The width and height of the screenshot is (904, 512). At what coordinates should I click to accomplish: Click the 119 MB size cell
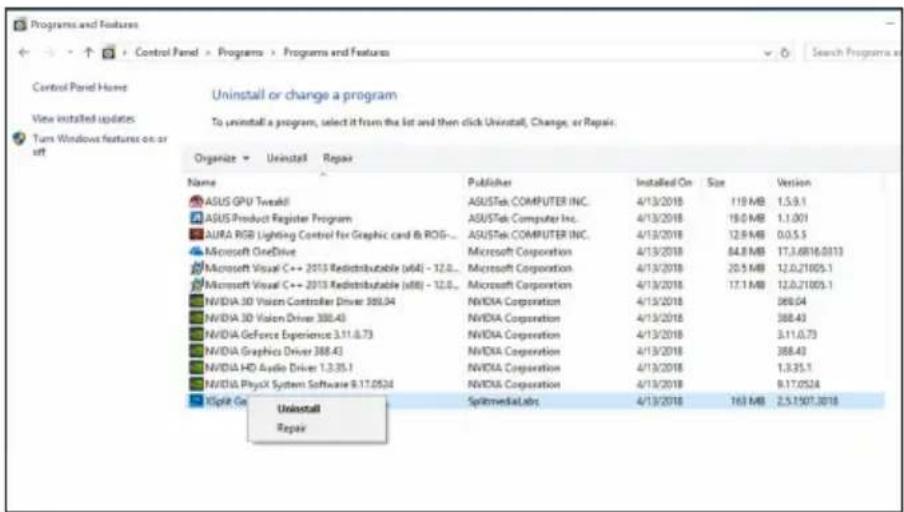[x=748, y=202]
